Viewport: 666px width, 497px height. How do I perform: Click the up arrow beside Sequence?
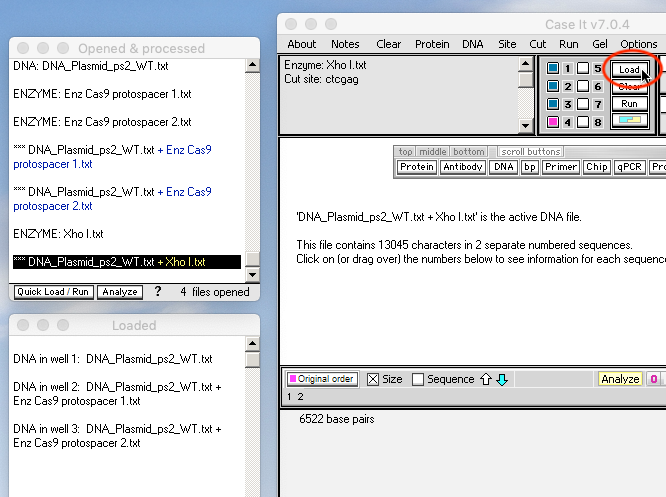pyautogui.click(x=486, y=379)
